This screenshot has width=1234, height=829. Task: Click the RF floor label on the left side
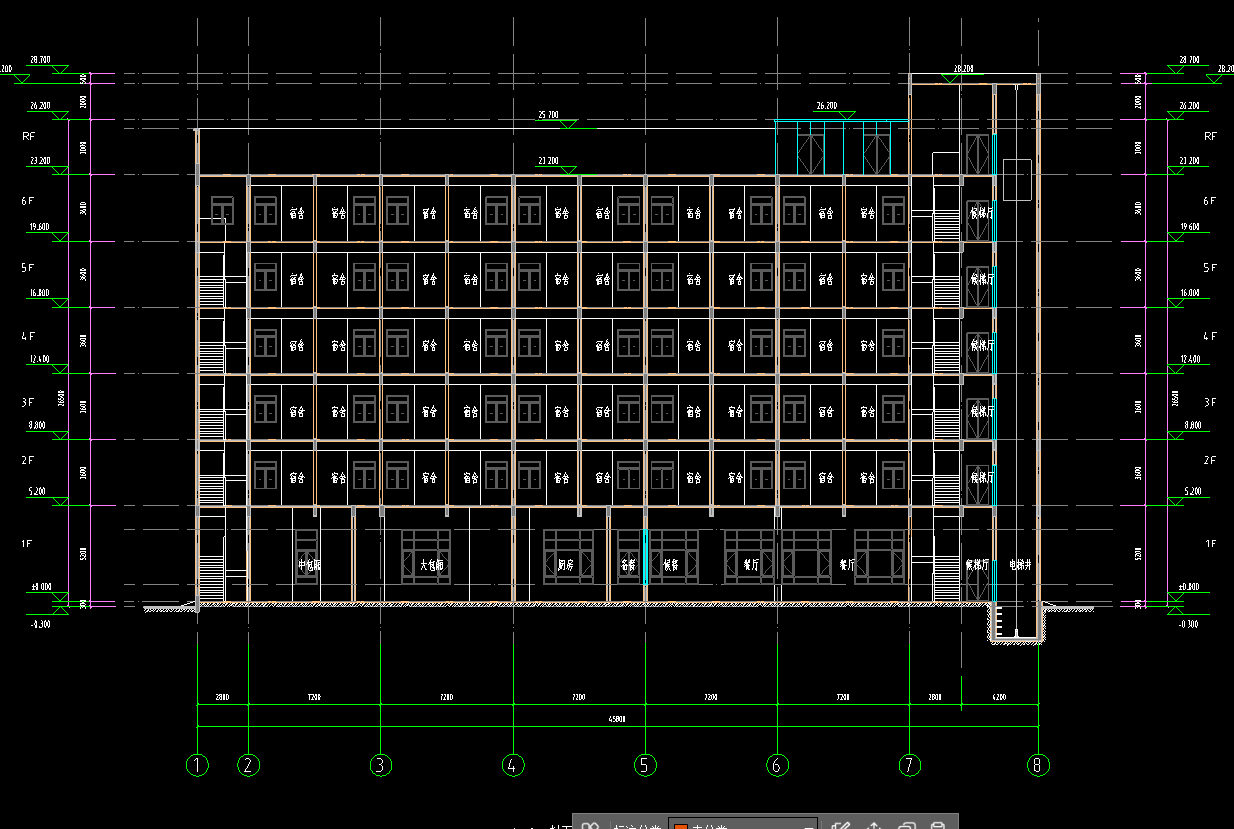(x=29, y=135)
